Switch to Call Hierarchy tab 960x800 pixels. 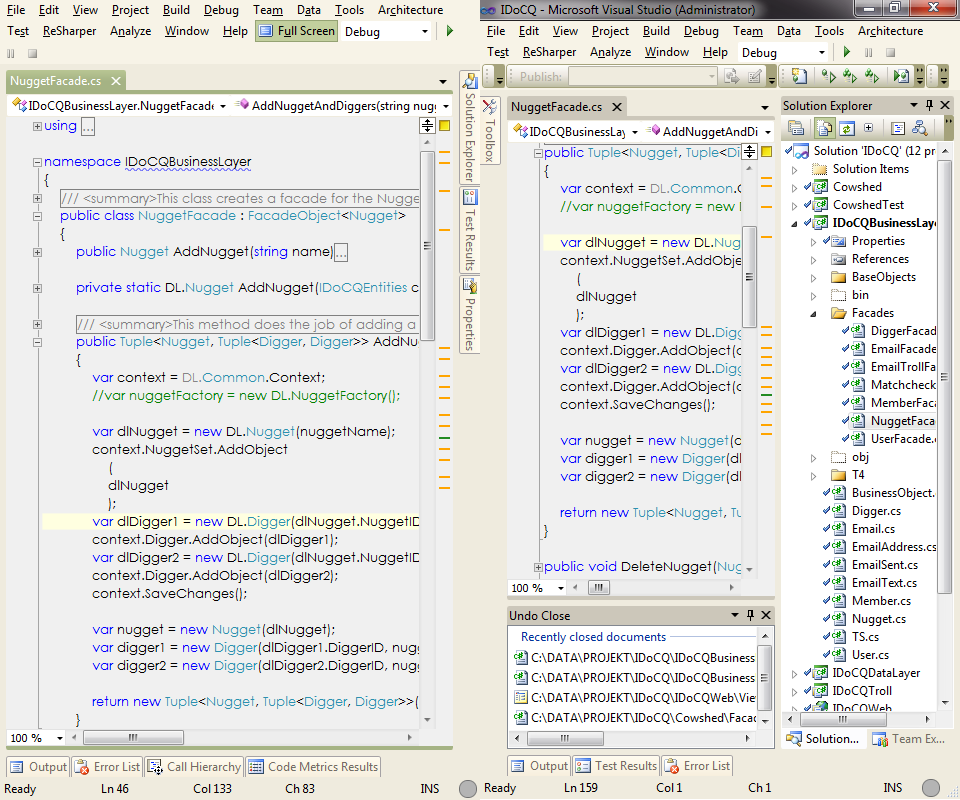tap(195, 767)
